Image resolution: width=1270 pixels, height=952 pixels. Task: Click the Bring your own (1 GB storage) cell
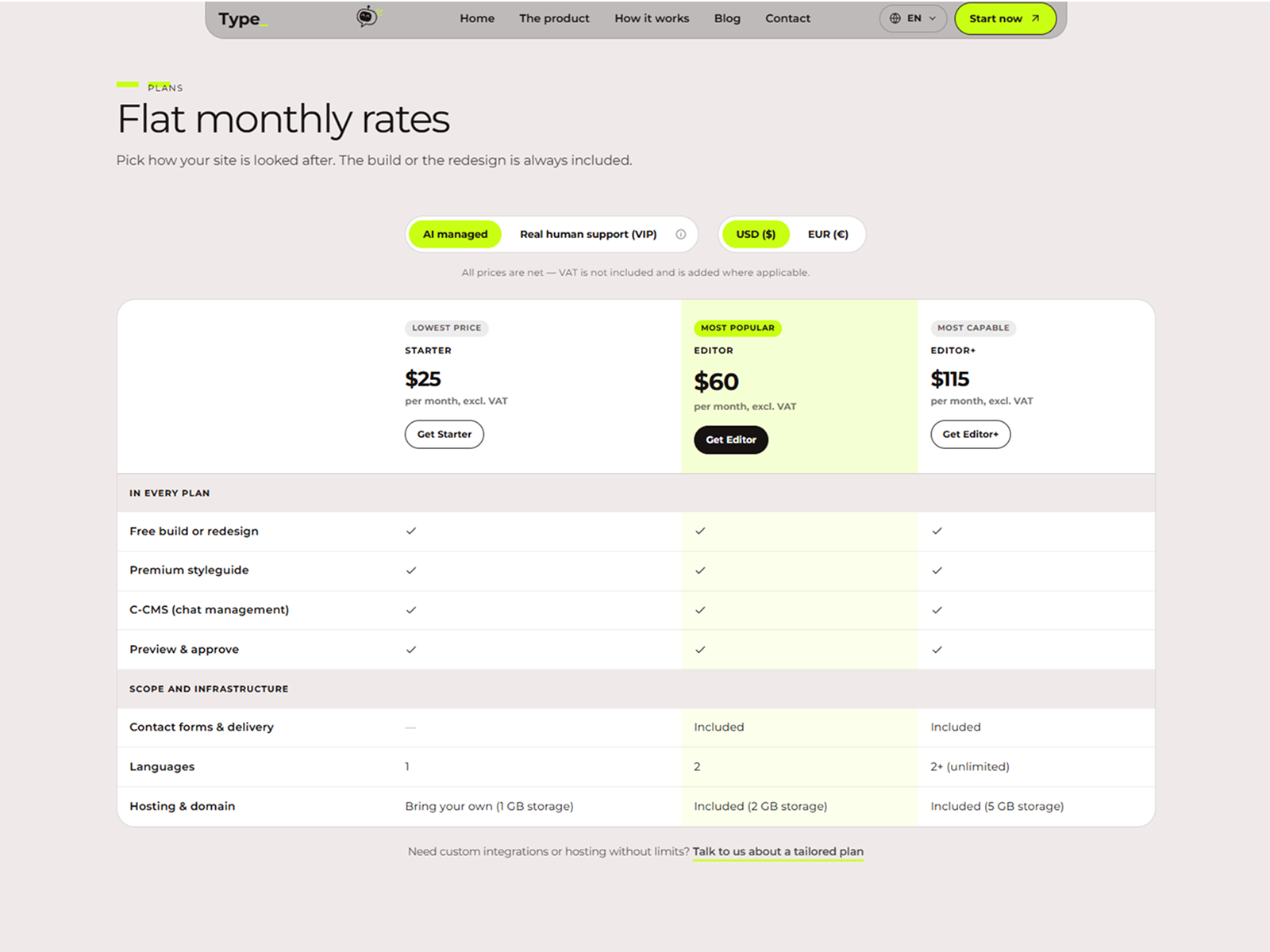coord(489,806)
